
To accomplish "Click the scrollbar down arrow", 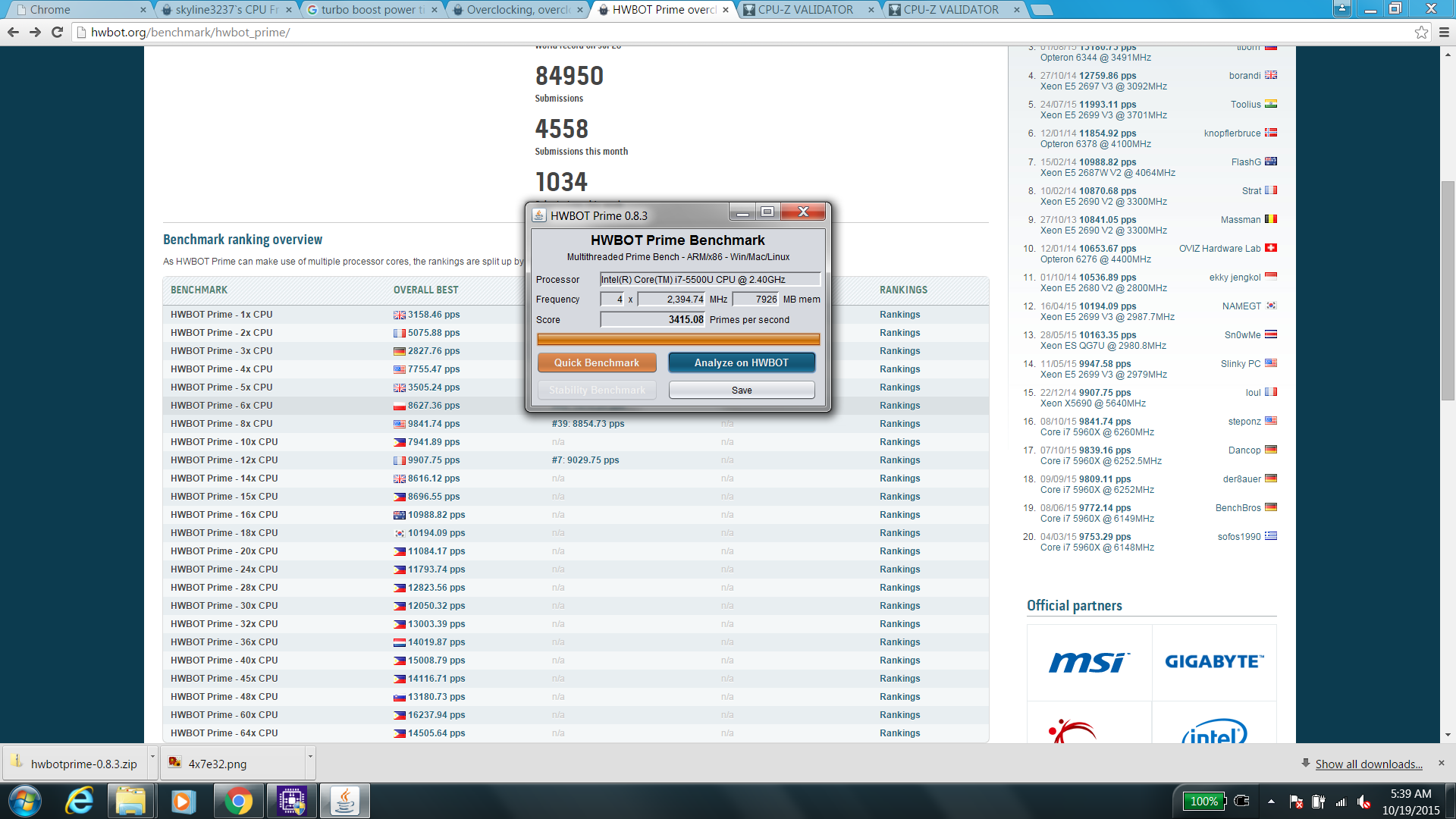I will tap(1448, 735).
